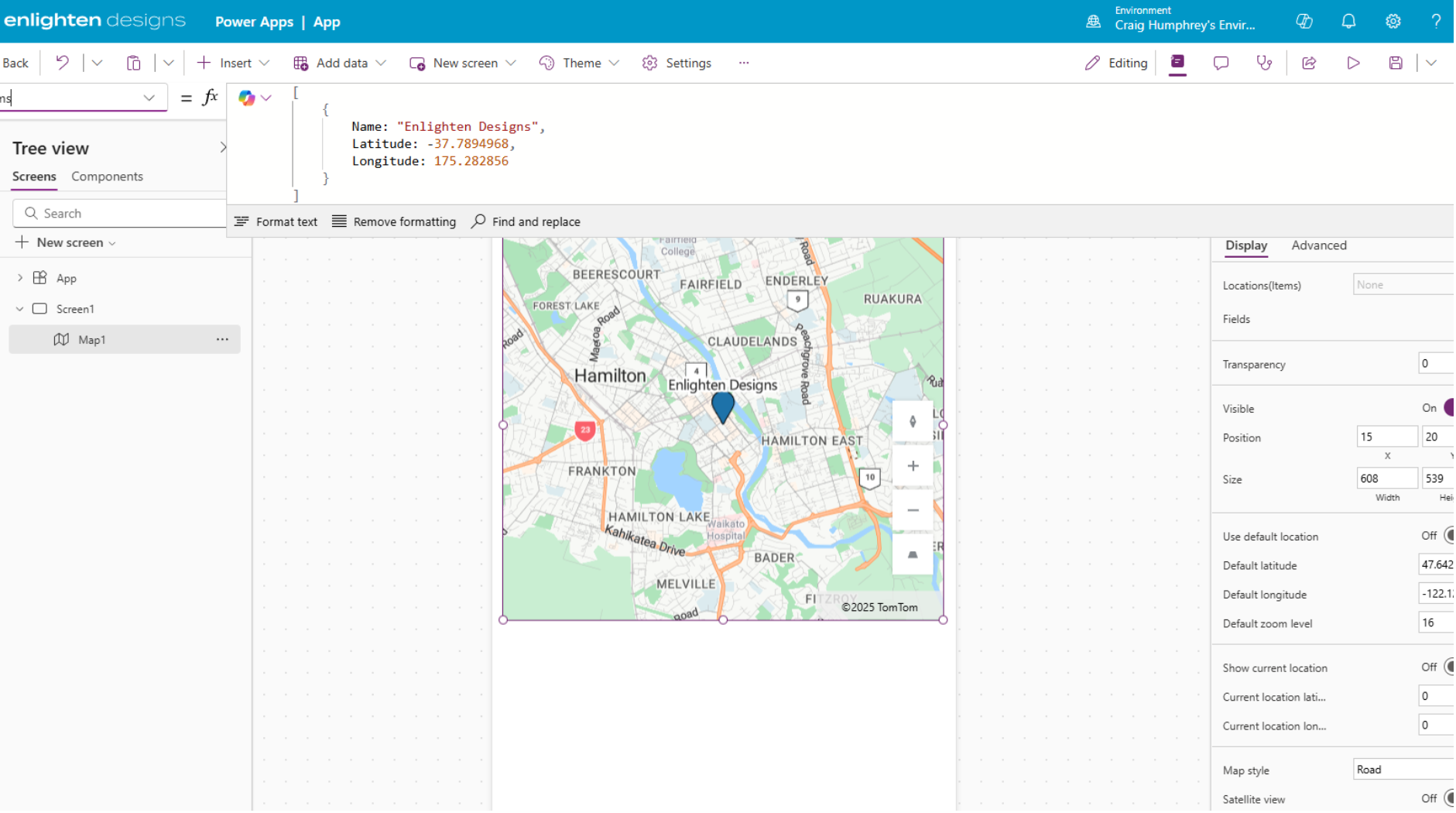The width and height of the screenshot is (1456, 813).
Task: Click the Paste clipboard icon
Action: [x=133, y=63]
